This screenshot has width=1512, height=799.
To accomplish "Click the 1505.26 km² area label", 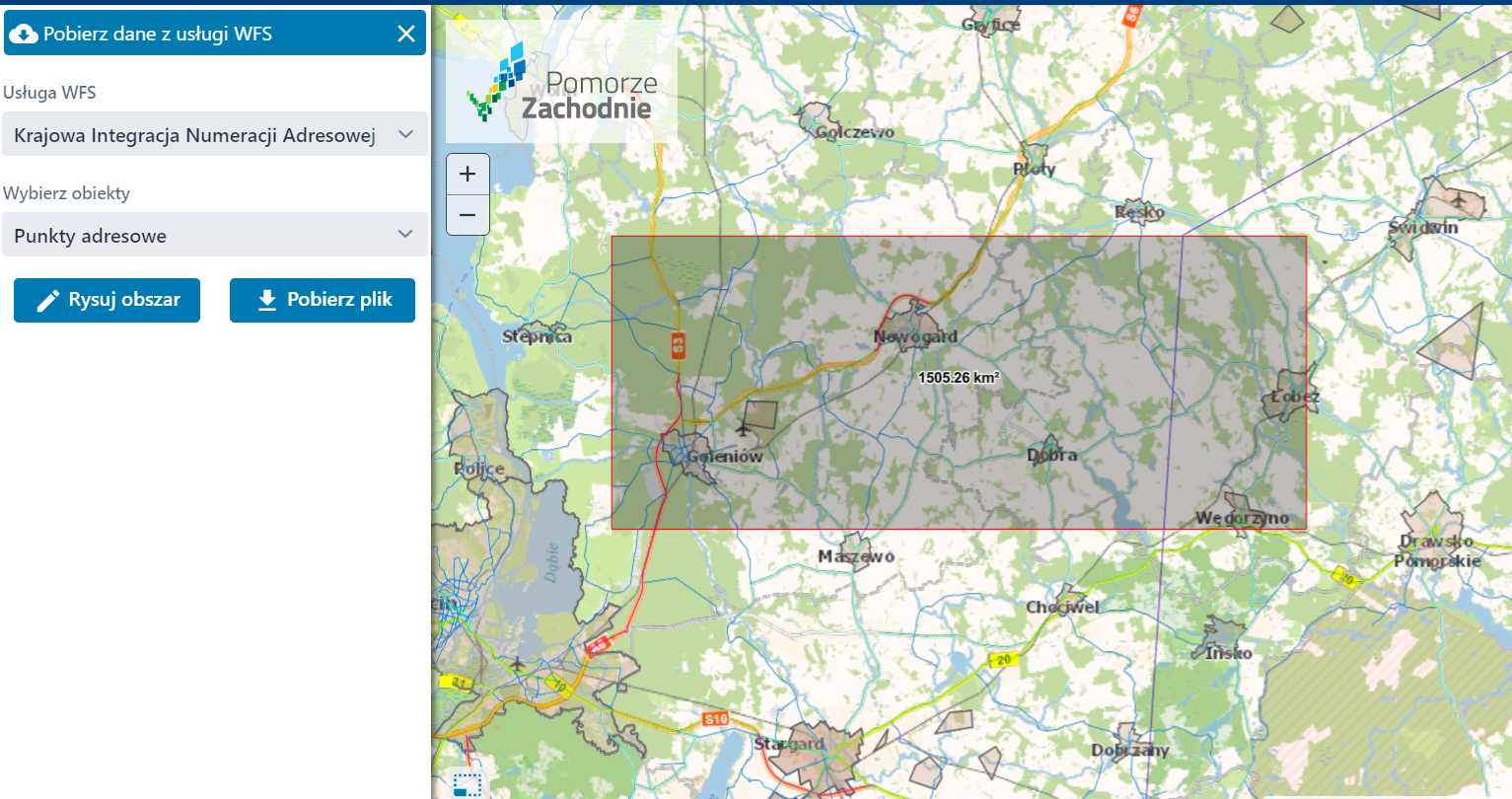I will (x=959, y=378).
